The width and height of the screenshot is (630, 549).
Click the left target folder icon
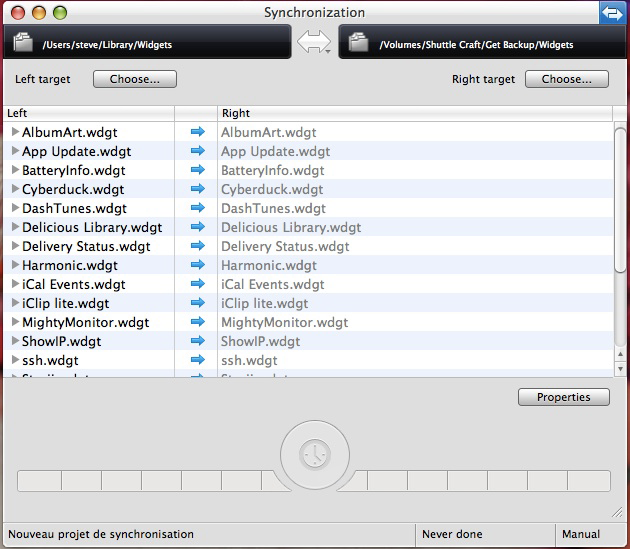[25, 43]
